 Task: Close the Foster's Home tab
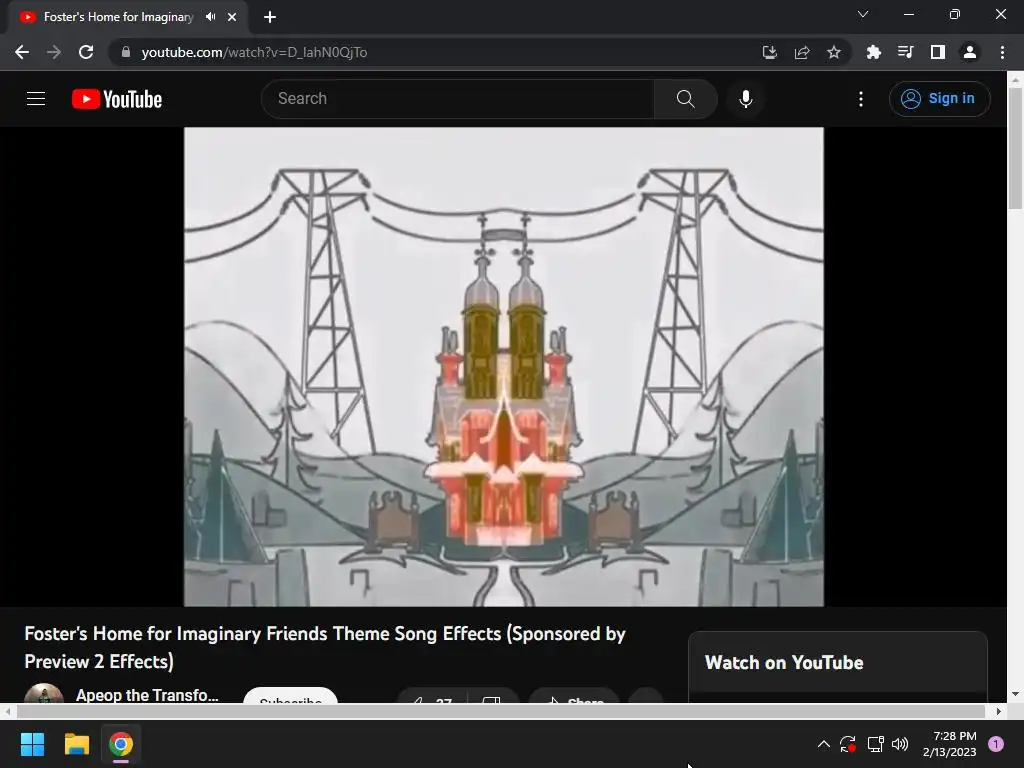[232, 17]
